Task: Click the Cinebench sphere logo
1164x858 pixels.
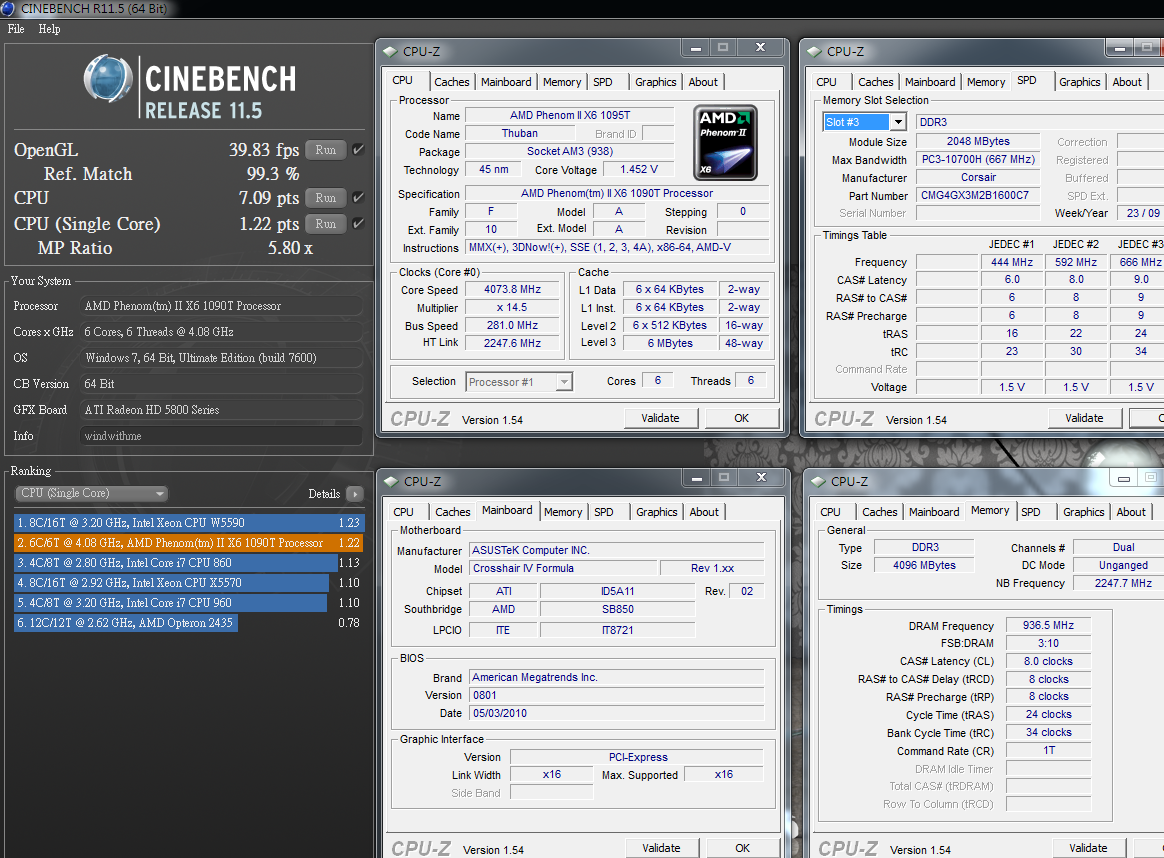Action: pos(108,78)
